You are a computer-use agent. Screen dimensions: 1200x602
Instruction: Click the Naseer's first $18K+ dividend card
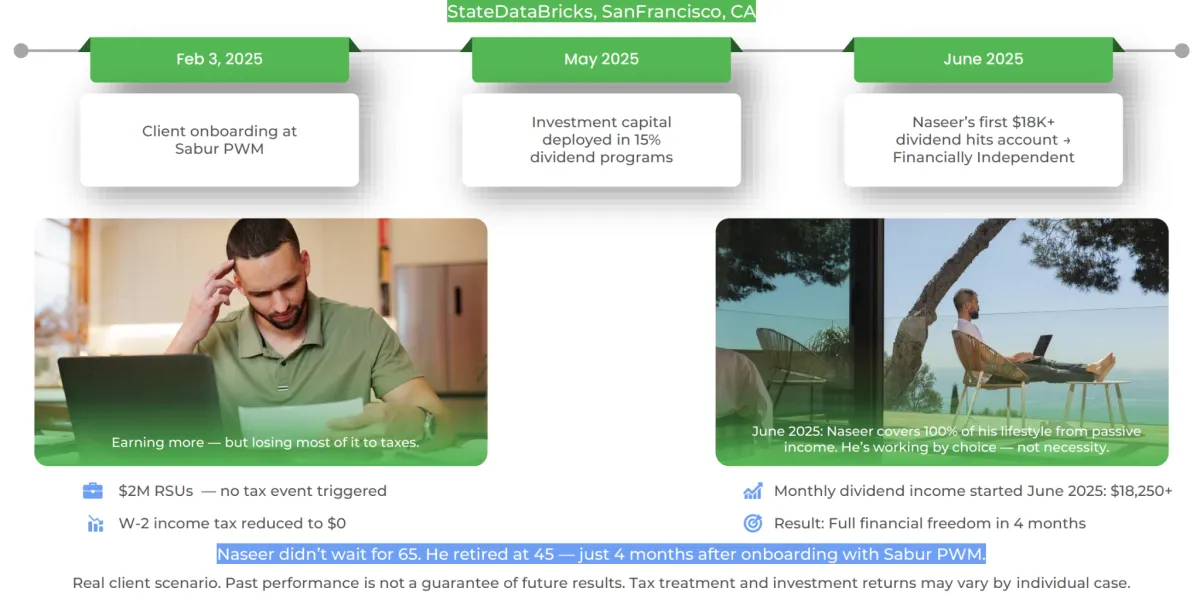[983, 140]
